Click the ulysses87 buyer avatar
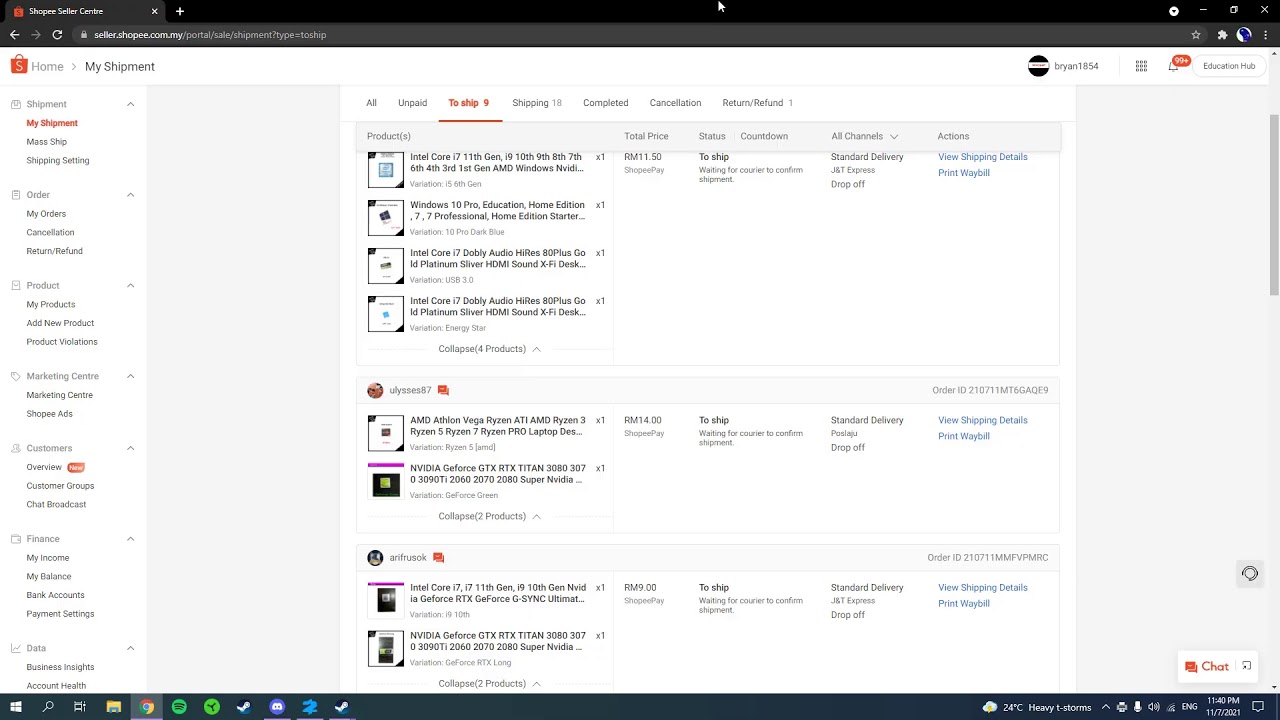 375,390
